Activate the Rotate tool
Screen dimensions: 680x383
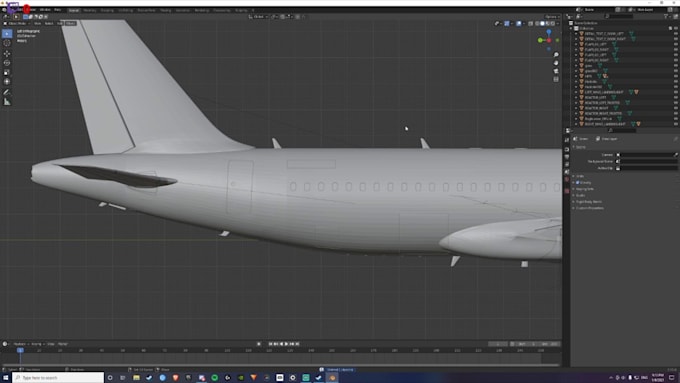[x=7, y=63]
